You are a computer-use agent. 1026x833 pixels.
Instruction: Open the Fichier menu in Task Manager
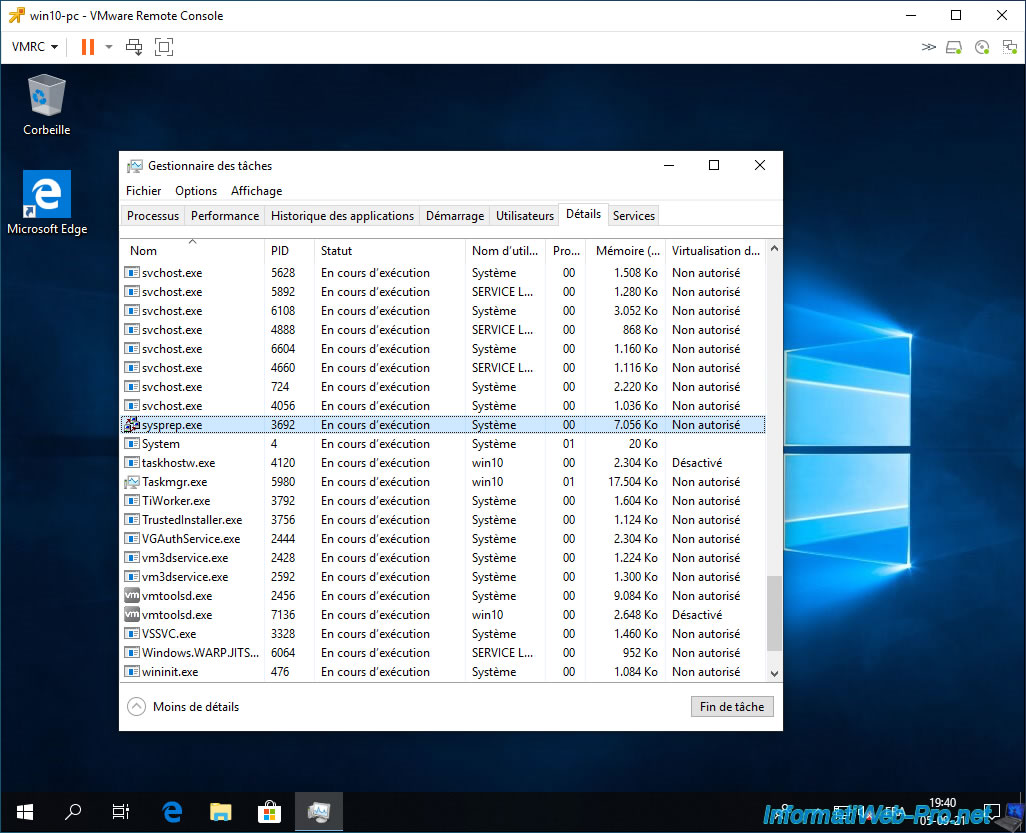[143, 190]
